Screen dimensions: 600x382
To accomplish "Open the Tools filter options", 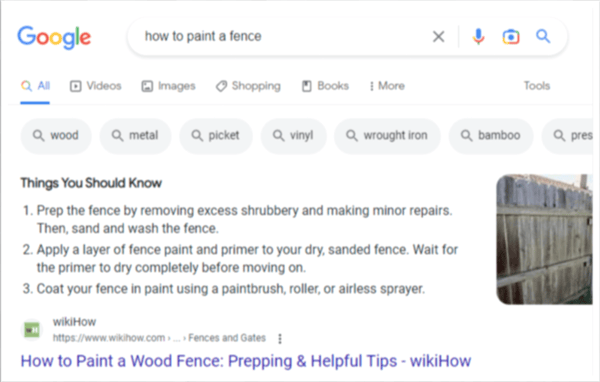I will (x=537, y=86).
